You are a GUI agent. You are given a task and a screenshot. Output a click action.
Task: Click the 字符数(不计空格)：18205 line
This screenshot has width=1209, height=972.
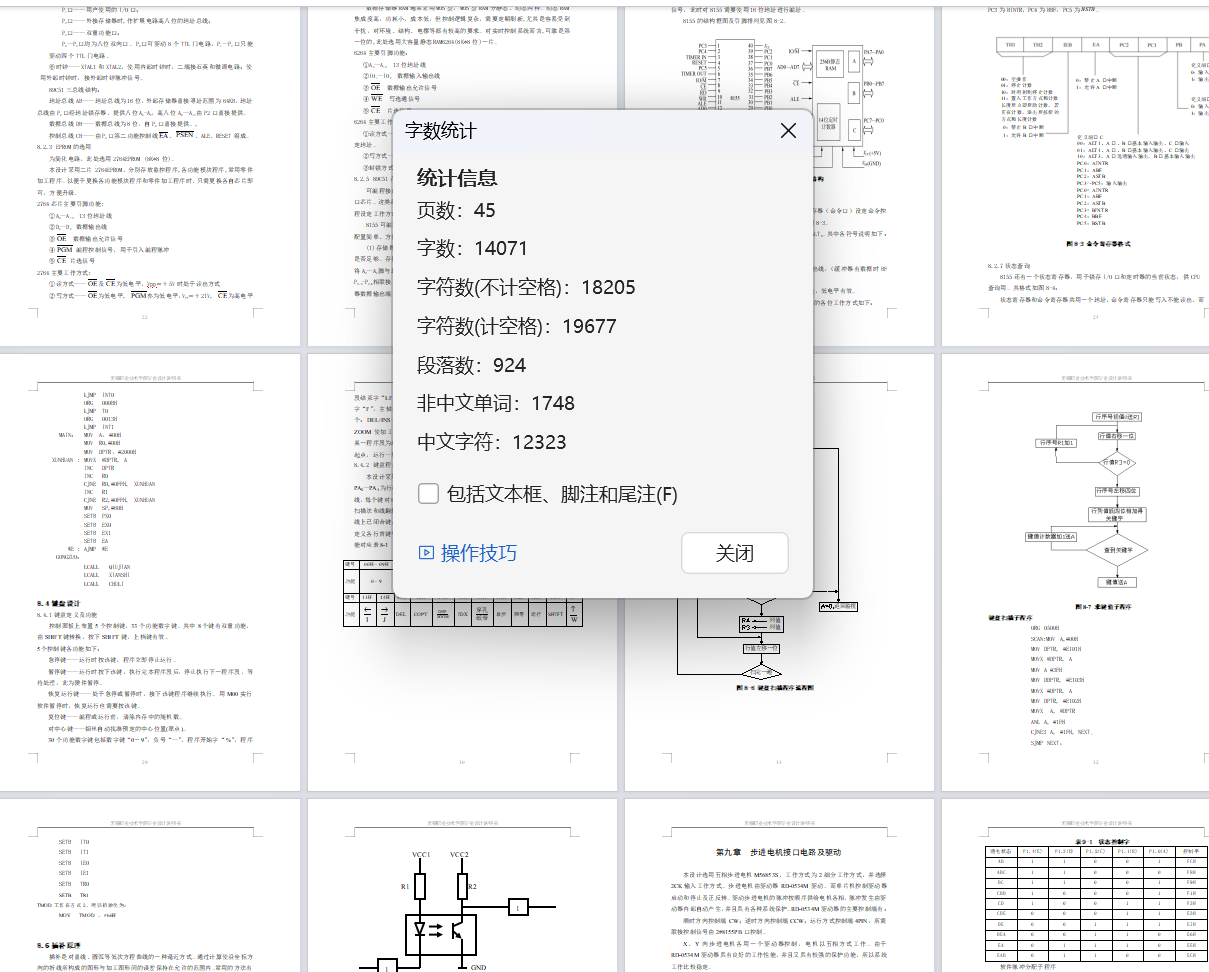[526, 287]
